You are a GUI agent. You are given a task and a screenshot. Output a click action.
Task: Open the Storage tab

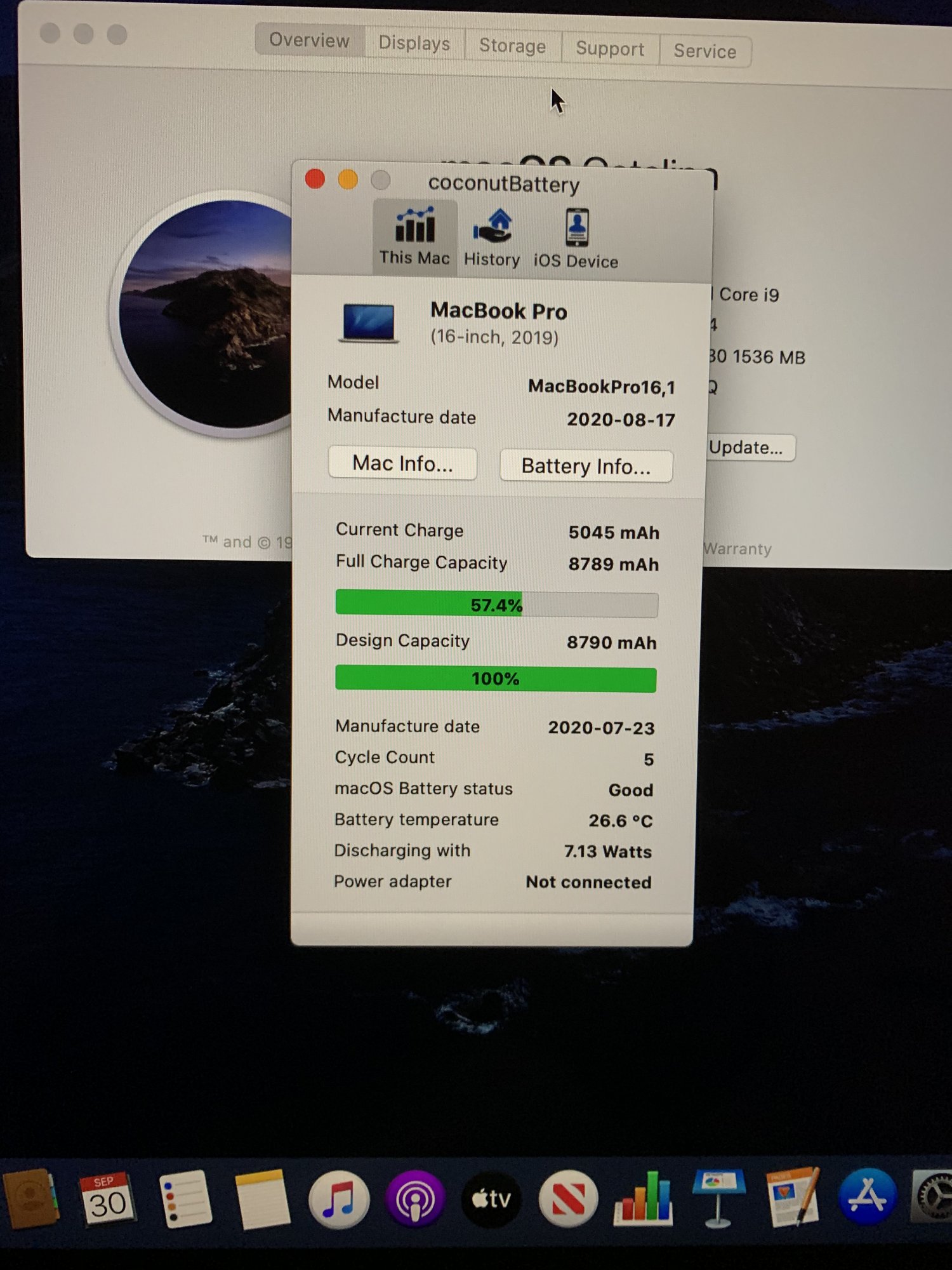pos(512,46)
